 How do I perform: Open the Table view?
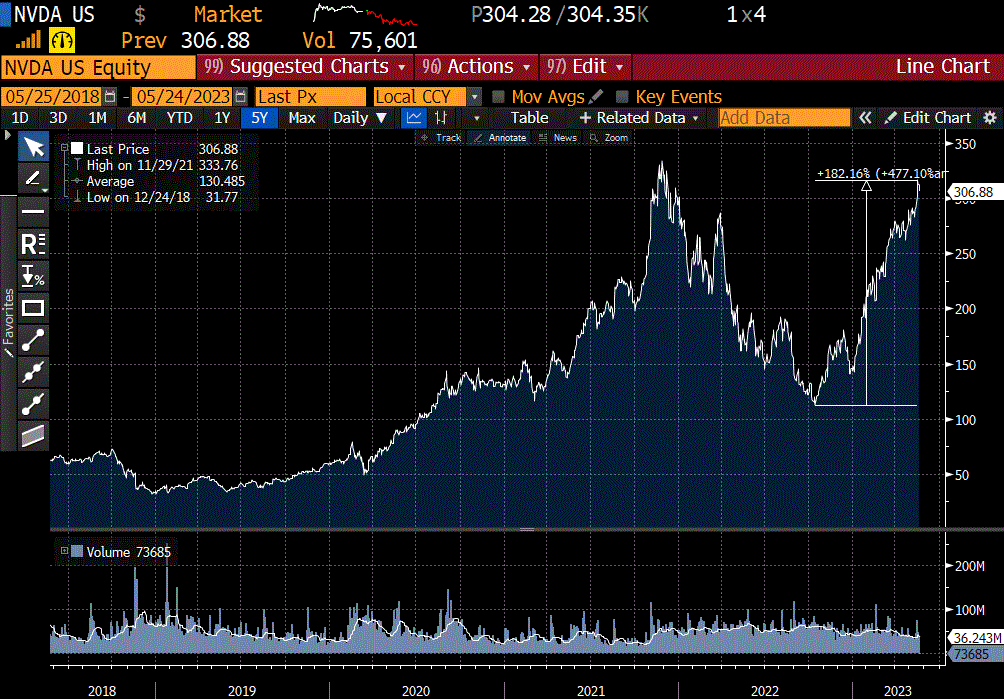pyautogui.click(x=530, y=118)
